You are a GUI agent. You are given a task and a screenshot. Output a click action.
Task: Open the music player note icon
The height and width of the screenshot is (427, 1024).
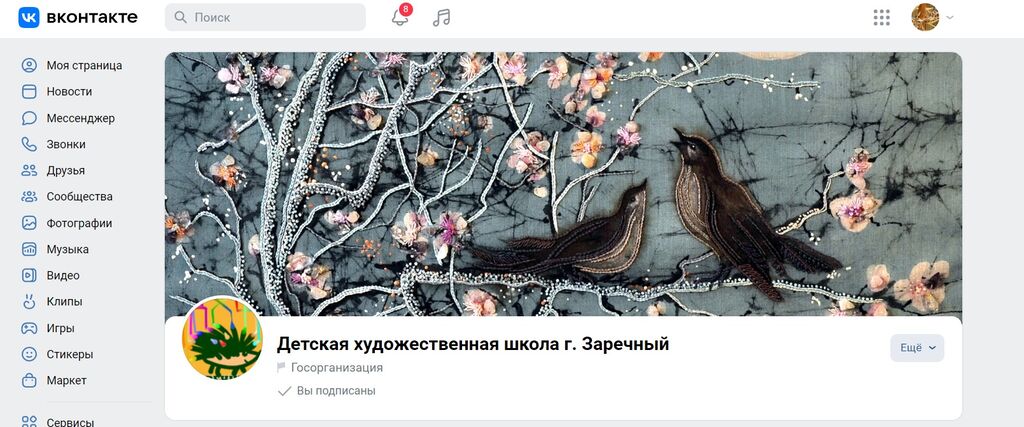(441, 18)
